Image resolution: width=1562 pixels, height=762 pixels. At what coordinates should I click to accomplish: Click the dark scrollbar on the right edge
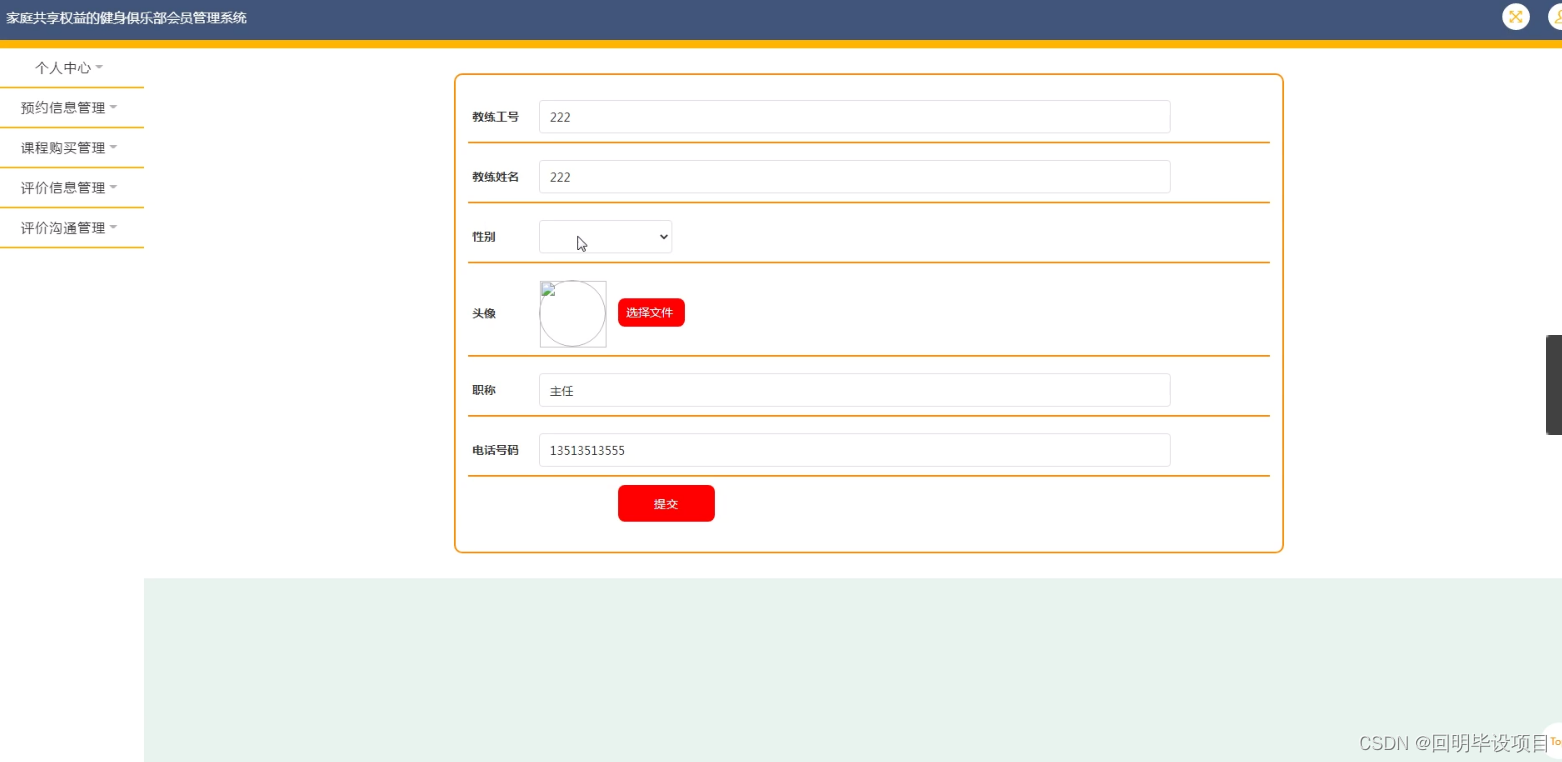click(x=1554, y=384)
